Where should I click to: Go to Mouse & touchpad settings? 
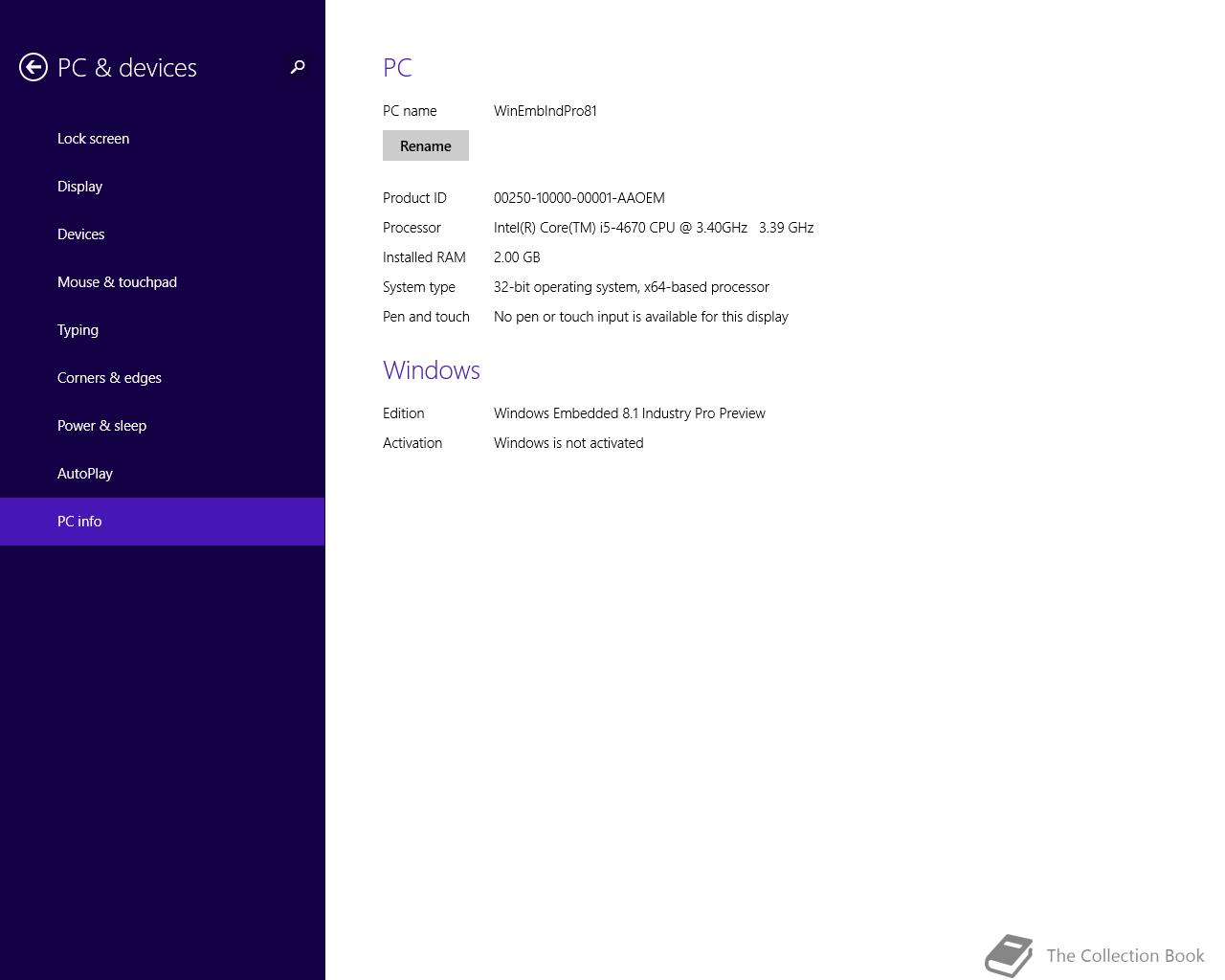click(162, 282)
